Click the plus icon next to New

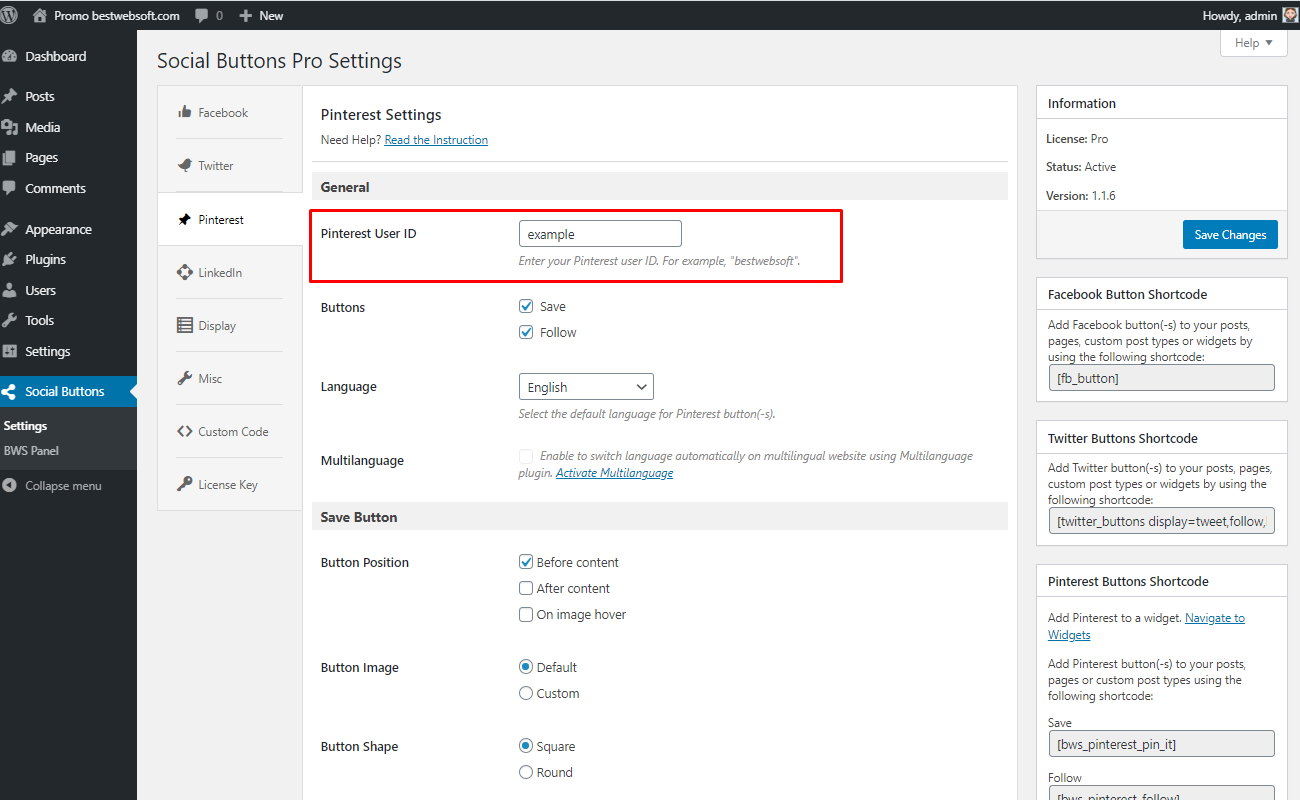245,16
